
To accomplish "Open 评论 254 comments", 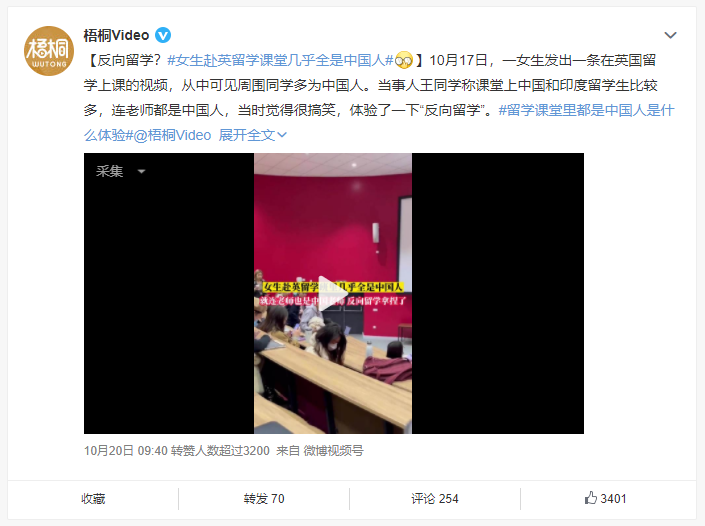I will click(435, 499).
